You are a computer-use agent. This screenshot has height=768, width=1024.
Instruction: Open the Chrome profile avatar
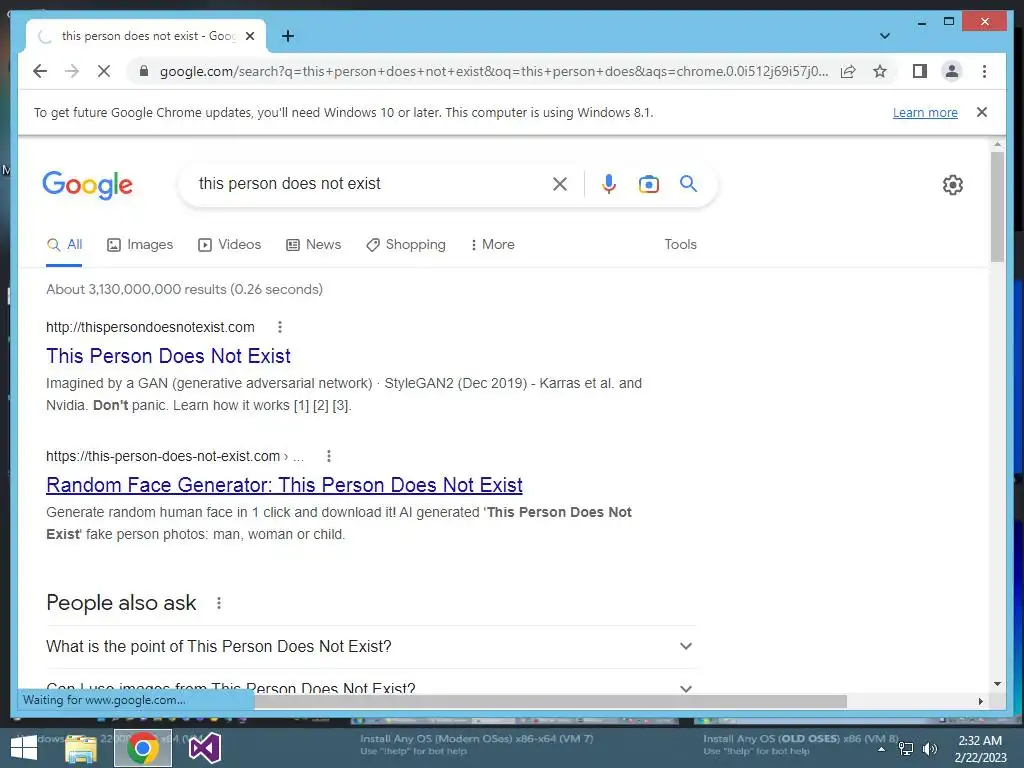pyautogui.click(x=952, y=71)
